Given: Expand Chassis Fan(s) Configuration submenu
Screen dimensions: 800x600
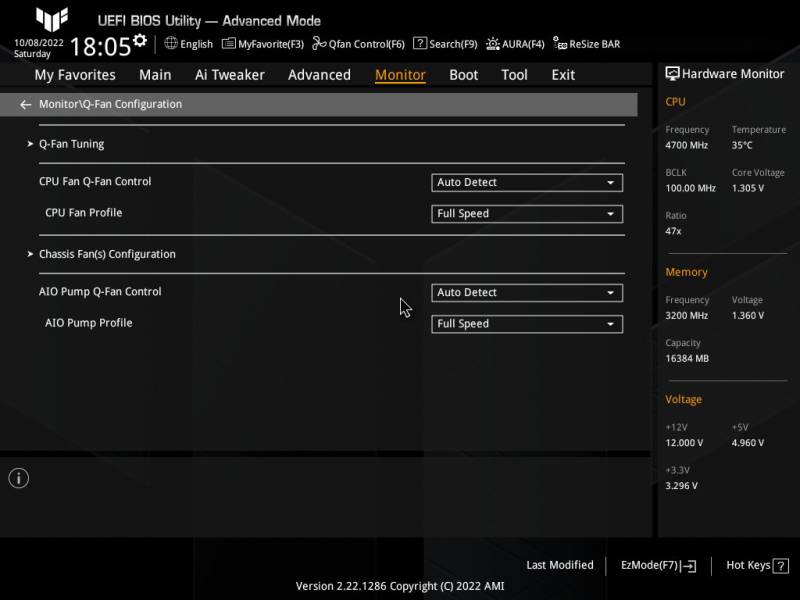Looking at the screenshot, I should point(107,254).
